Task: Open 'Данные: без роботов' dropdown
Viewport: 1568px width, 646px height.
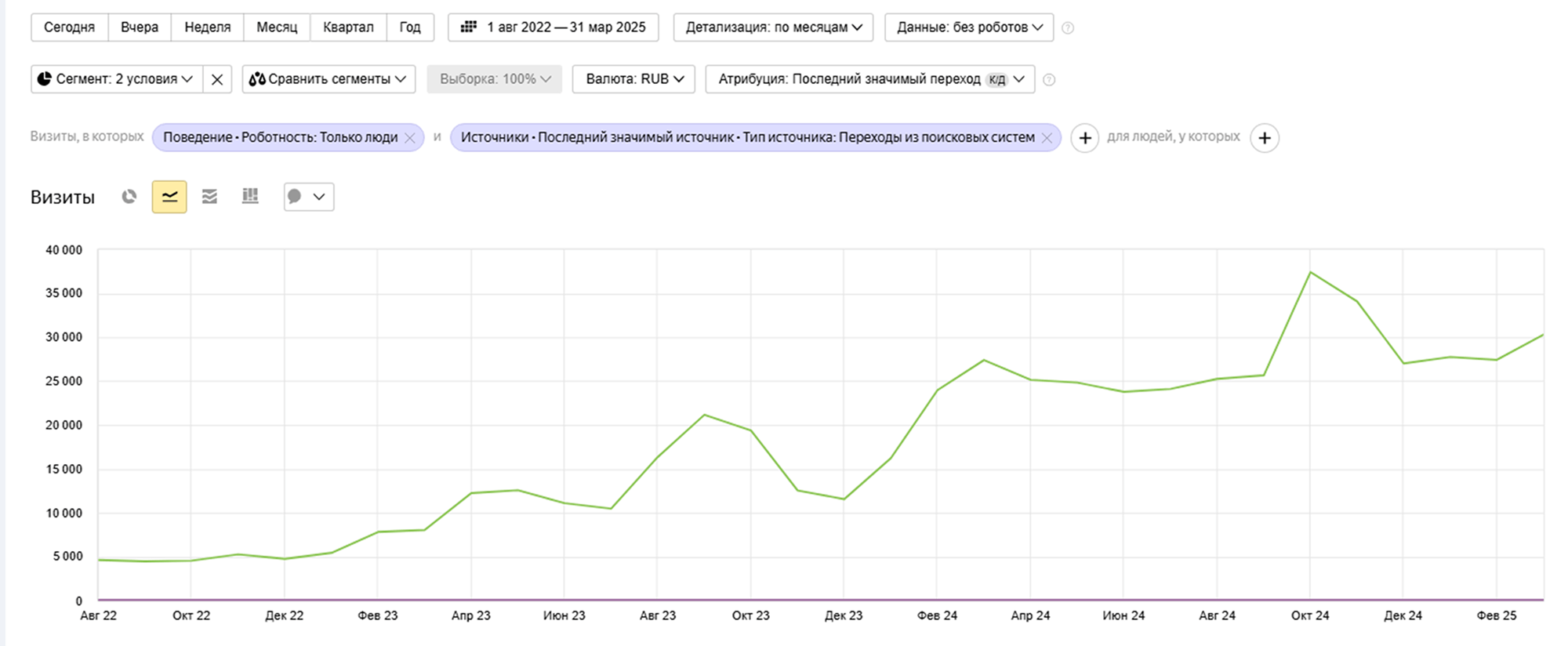Action: click(969, 27)
